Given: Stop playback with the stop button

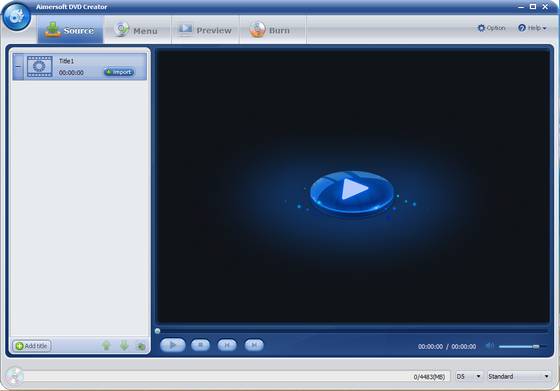Looking at the screenshot, I should [200, 345].
